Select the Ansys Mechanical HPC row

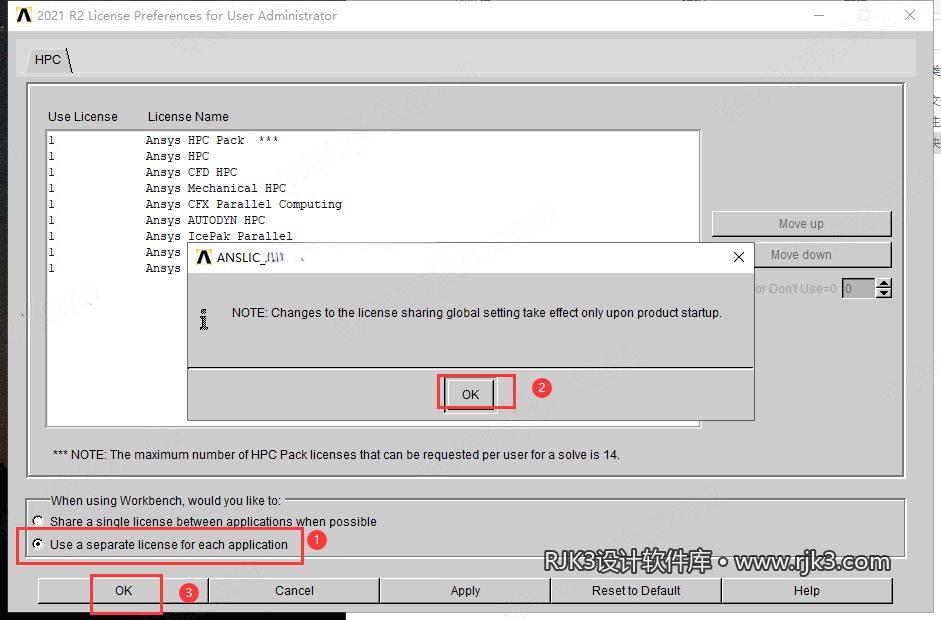coord(373,188)
